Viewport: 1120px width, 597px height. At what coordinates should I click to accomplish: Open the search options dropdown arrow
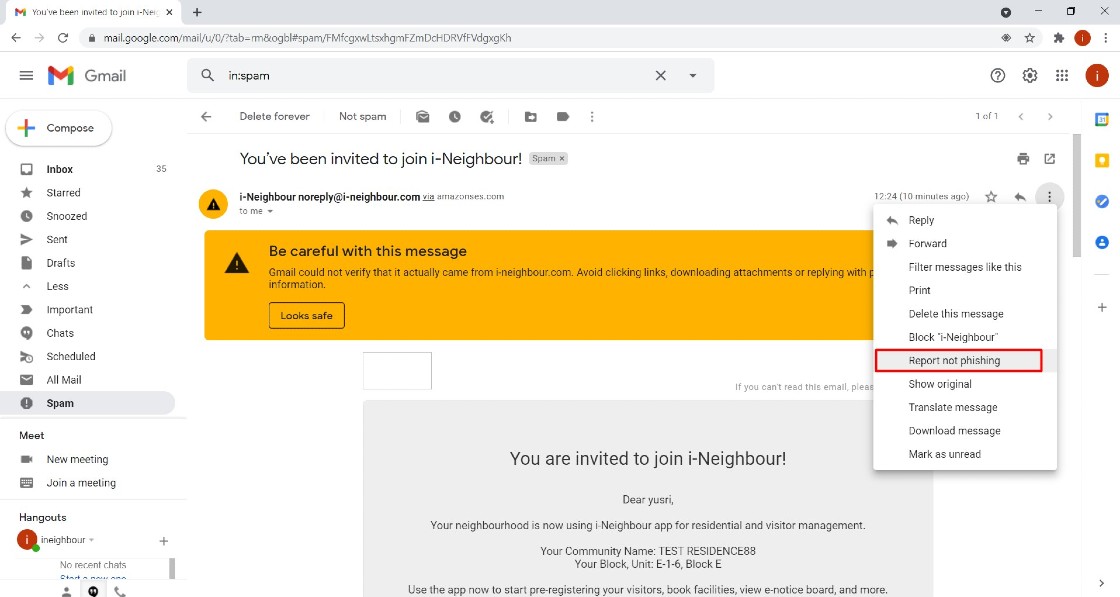coord(692,76)
